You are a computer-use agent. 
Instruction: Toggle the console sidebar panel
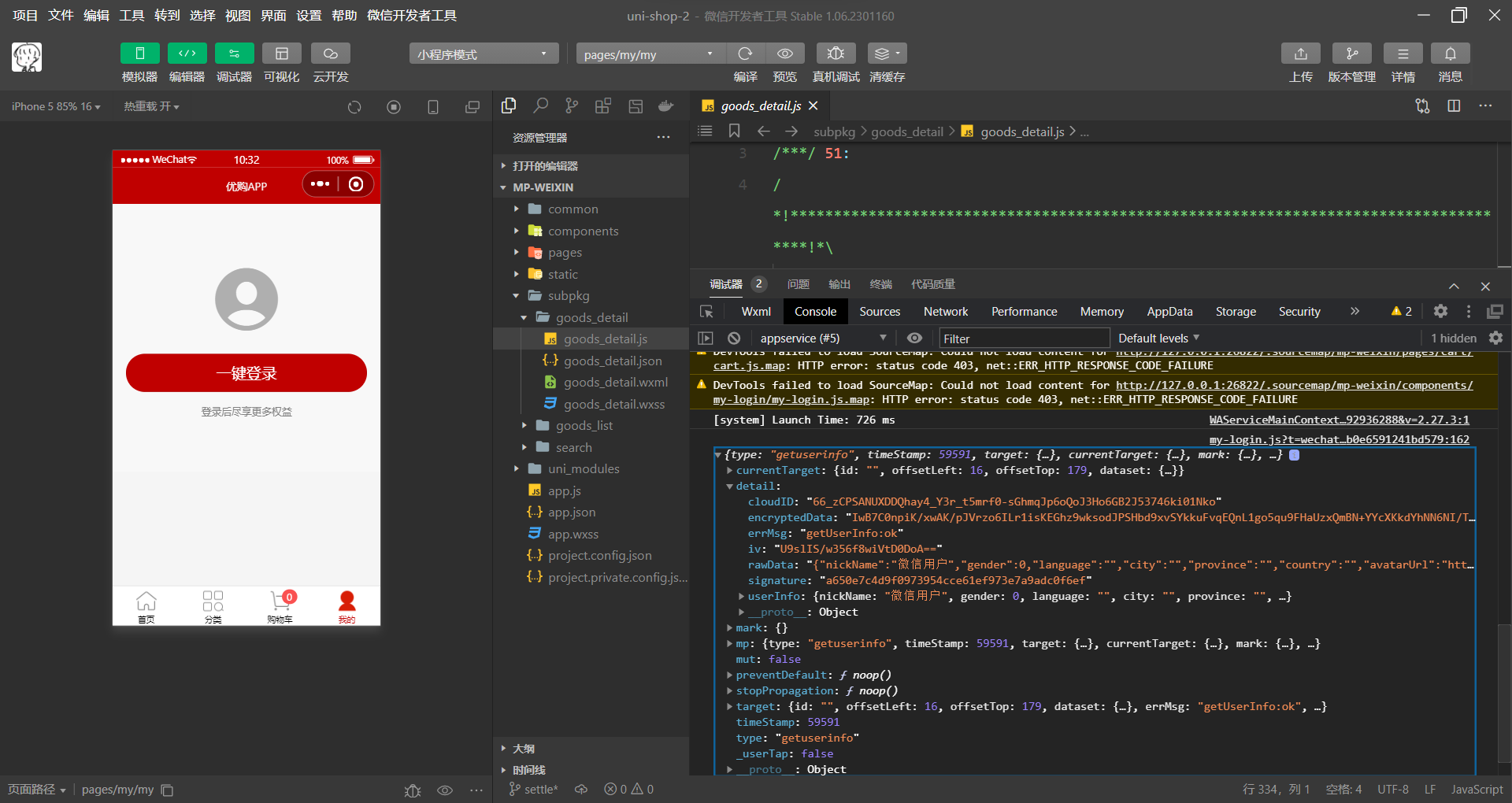click(706, 338)
